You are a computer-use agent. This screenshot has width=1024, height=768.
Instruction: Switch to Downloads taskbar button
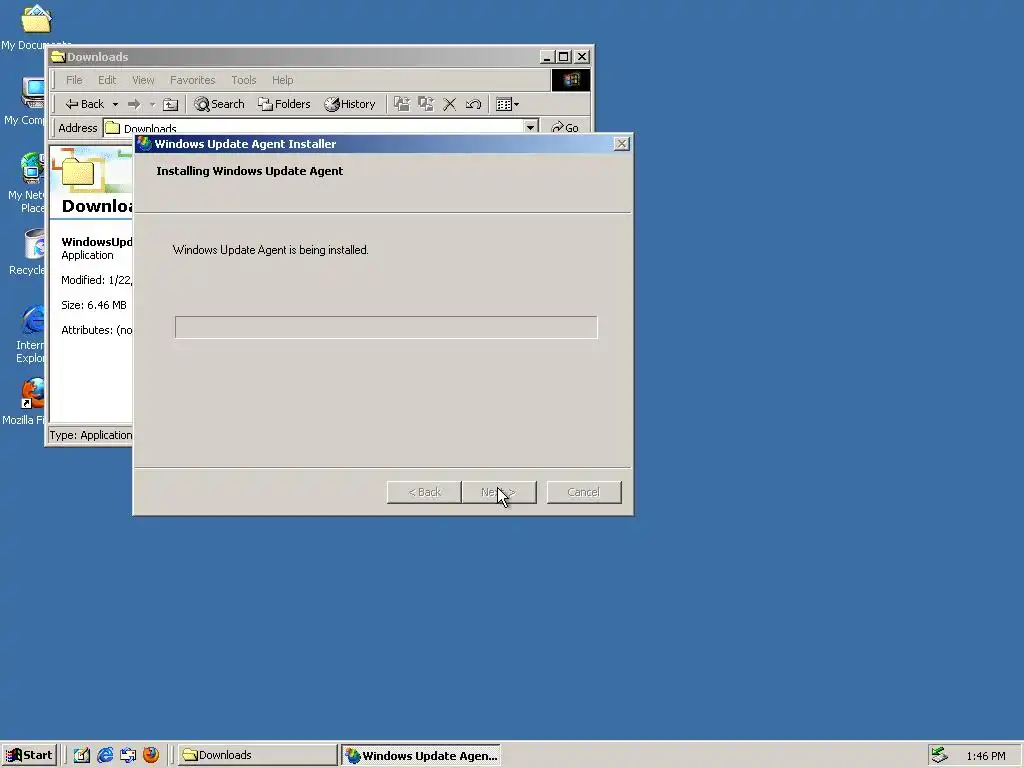(x=257, y=755)
